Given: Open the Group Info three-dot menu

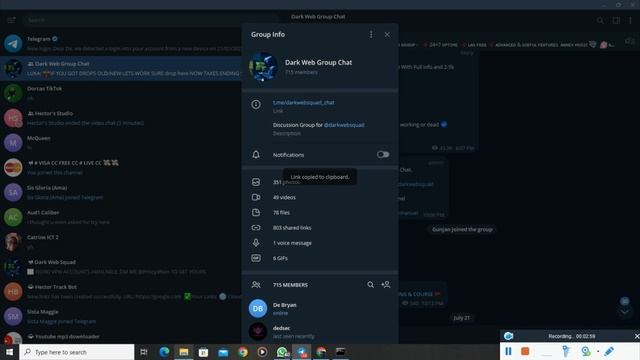Looking at the screenshot, I should click(371, 35).
